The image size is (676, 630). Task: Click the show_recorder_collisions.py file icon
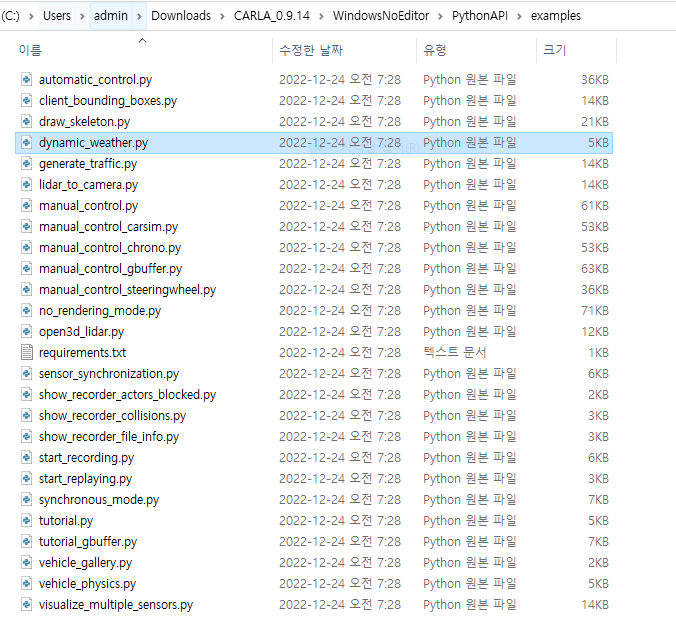(x=27, y=416)
